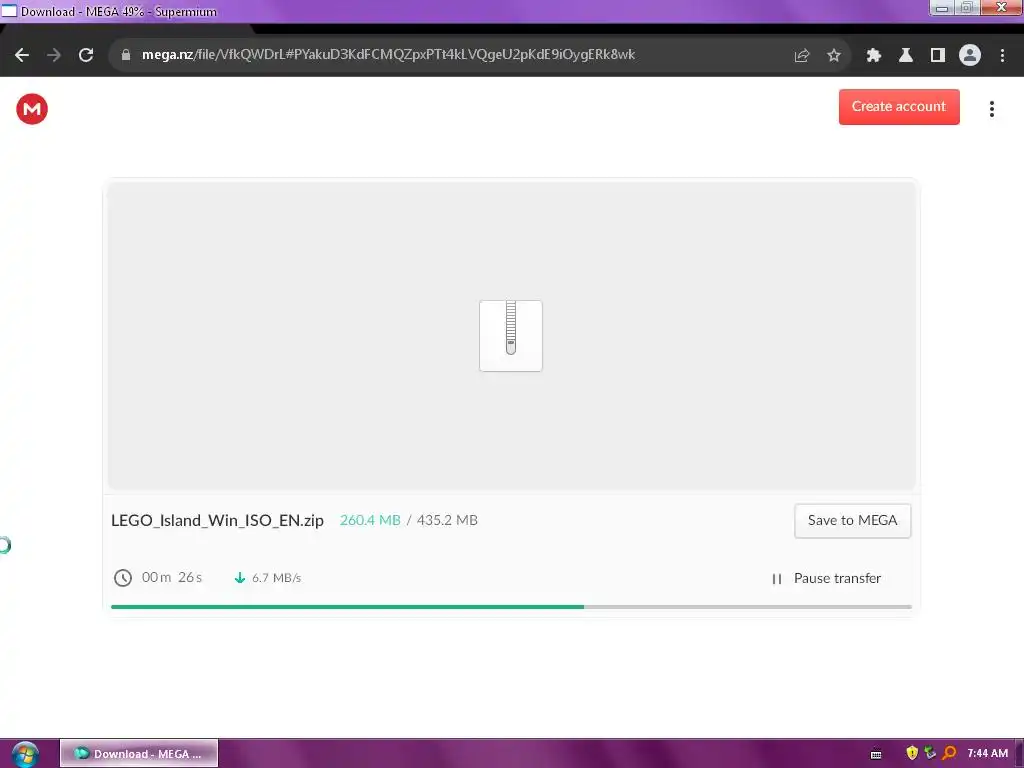The image size is (1024, 768).
Task: Click the 260.4 MB downloaded amount
Action: [x=370, y=520]
